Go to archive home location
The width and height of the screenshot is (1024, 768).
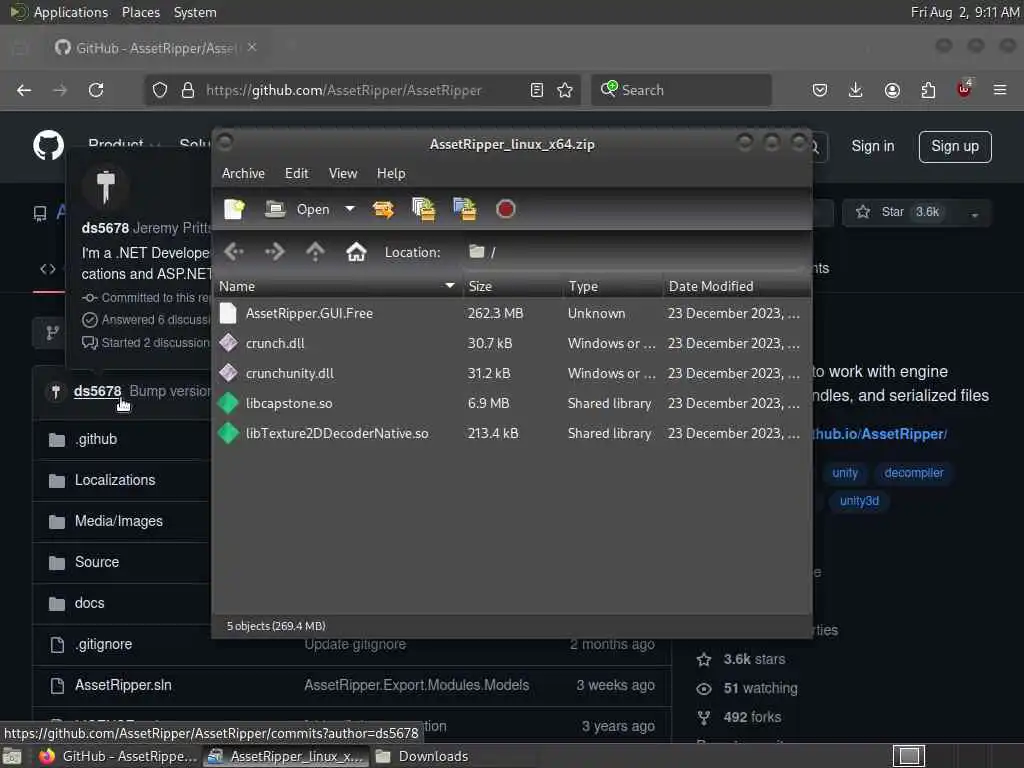(x=356, y=251)
